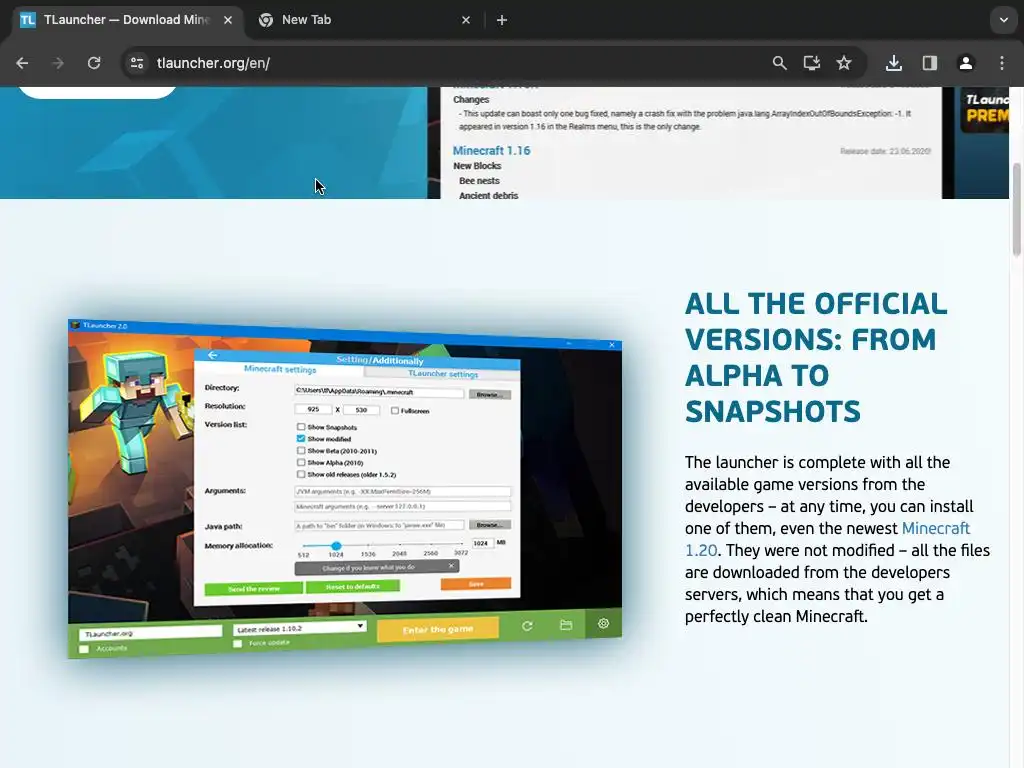Click the green Send the review button
Screen dimensions: 1024x768
pyautogui.click(x=253, y=588)
